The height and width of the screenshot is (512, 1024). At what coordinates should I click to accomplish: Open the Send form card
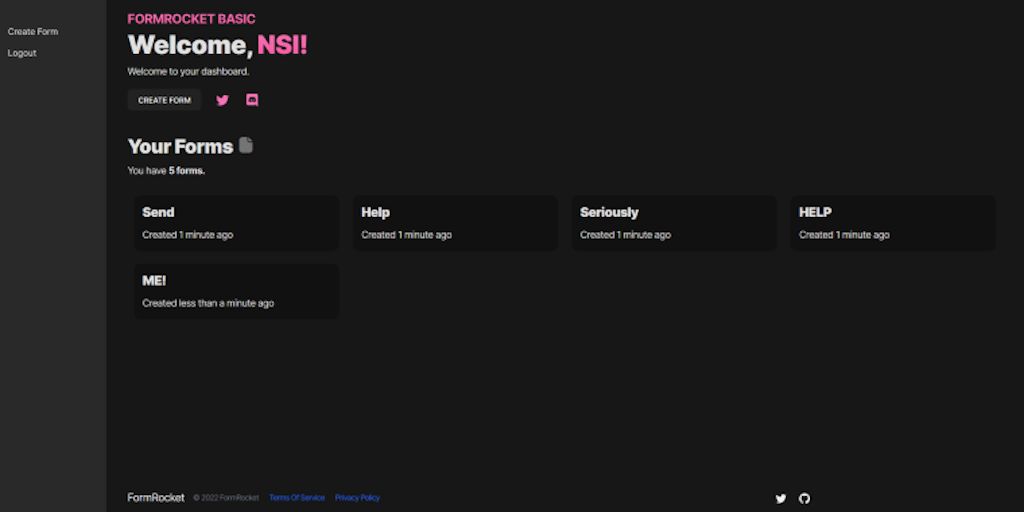(236, 223)
